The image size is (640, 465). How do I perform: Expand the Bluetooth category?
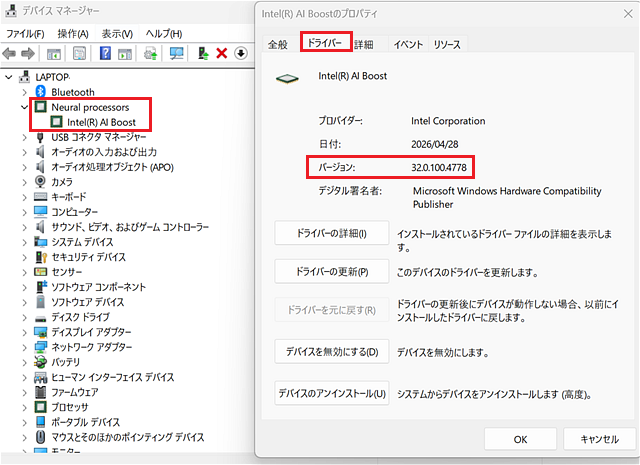[24, 92]
